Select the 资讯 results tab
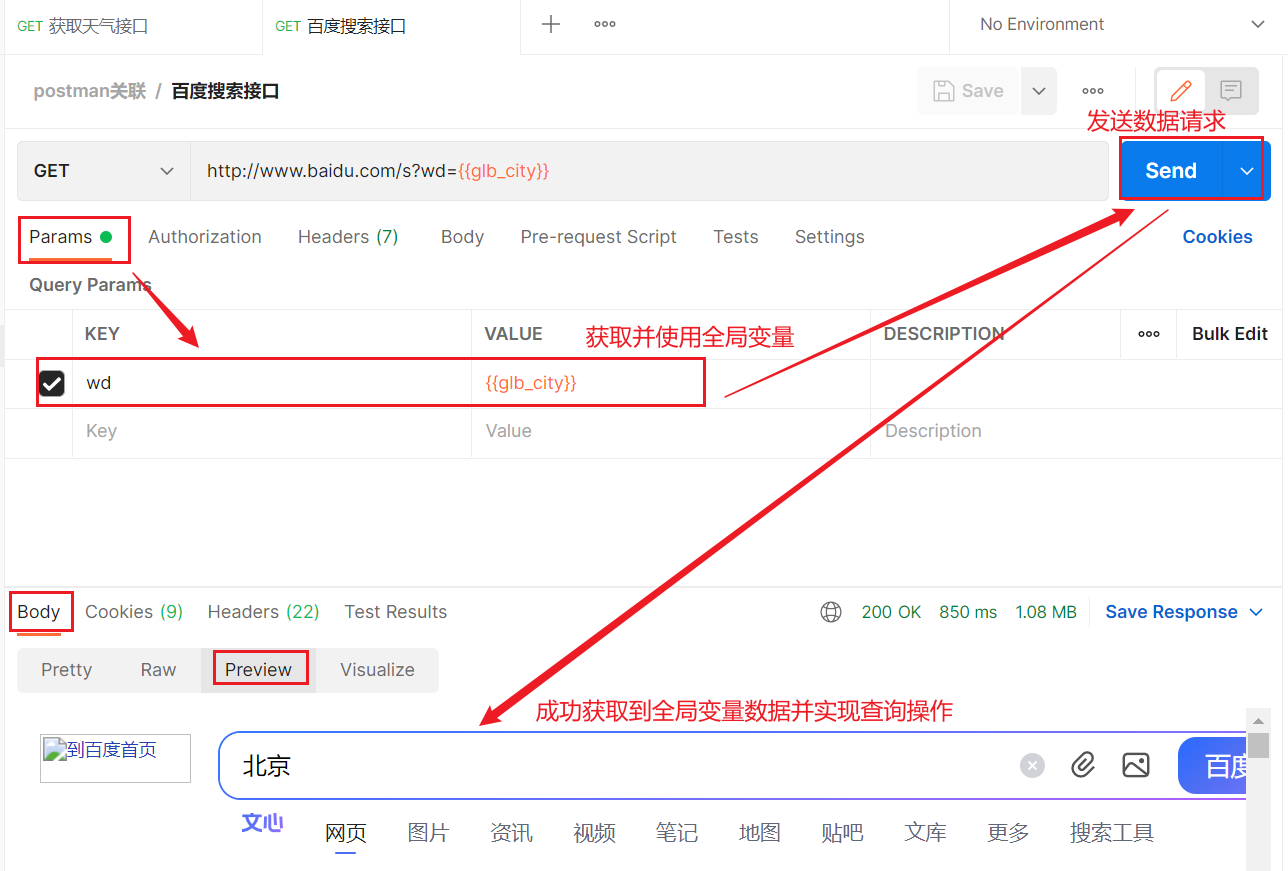Screen dimensions: 1288x871 (511, 833)
